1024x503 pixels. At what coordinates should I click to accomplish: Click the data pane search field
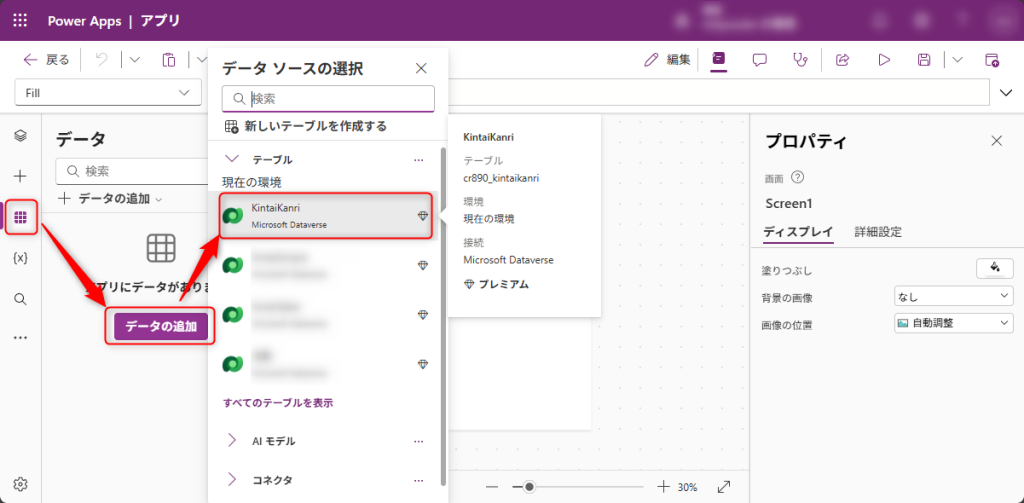pyautogui.click(x=131, y=172)
